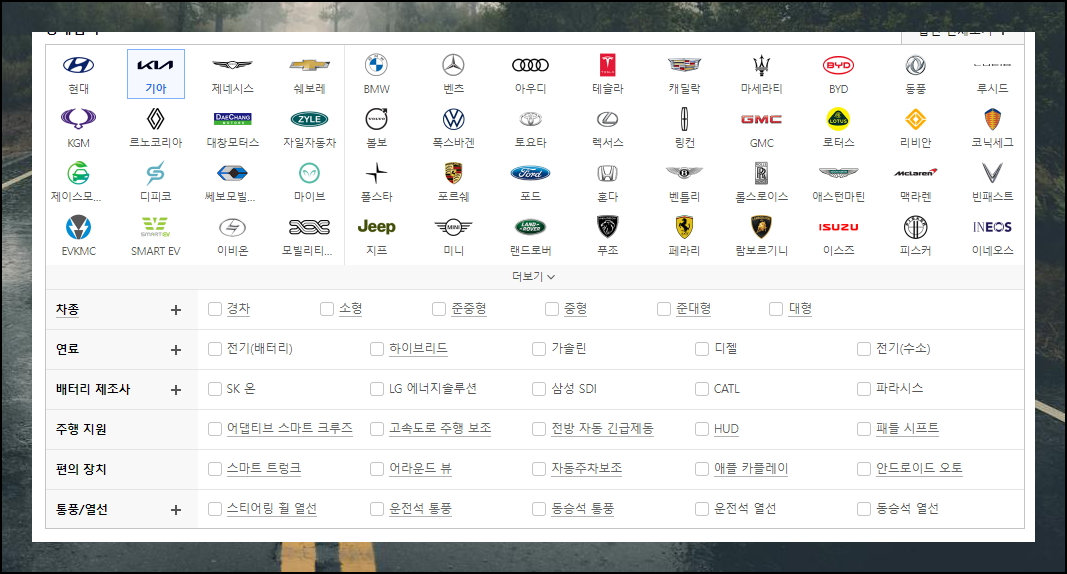Image resolution: width=1067 pixels, height=574 pixels.
Task: Choose the Mercedes-Benz (벤츠) logo
Action: 453,65
